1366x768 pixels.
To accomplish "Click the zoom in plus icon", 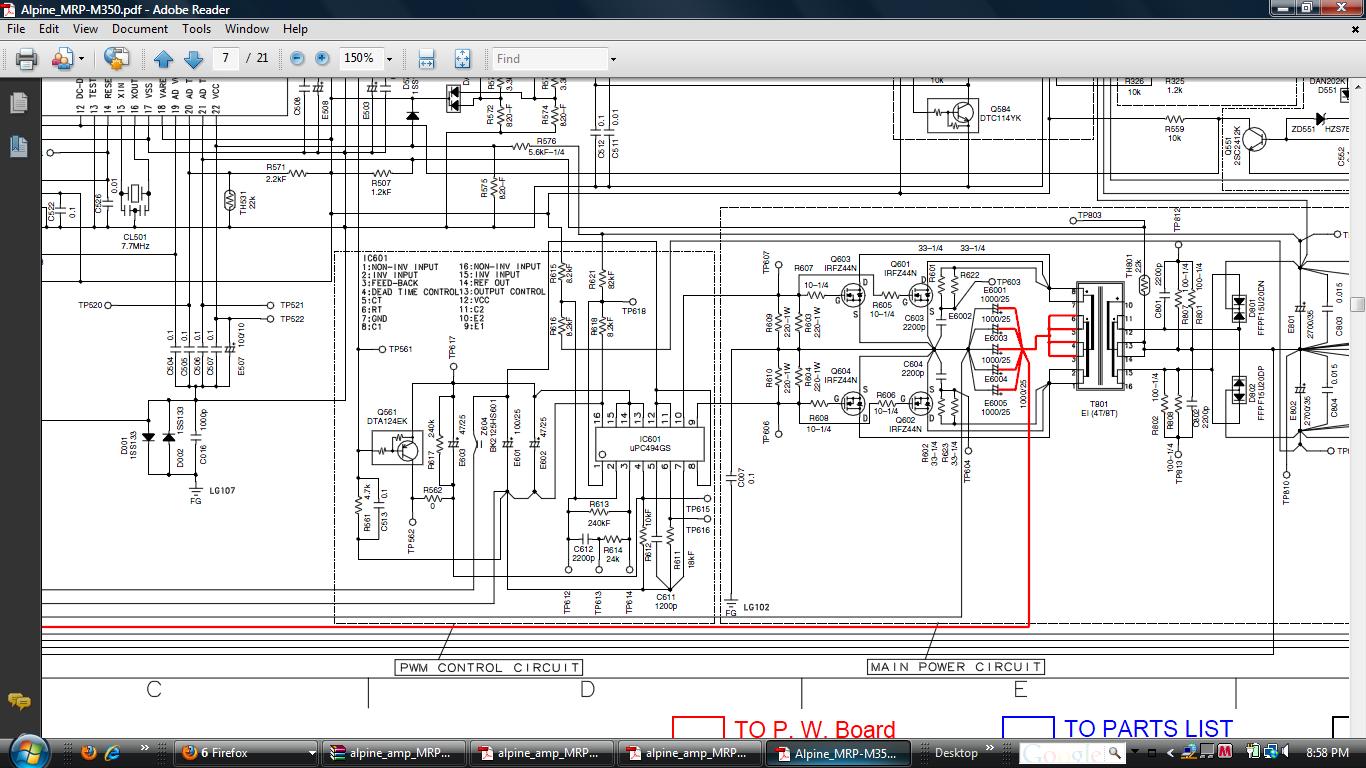I will (322, 59).
